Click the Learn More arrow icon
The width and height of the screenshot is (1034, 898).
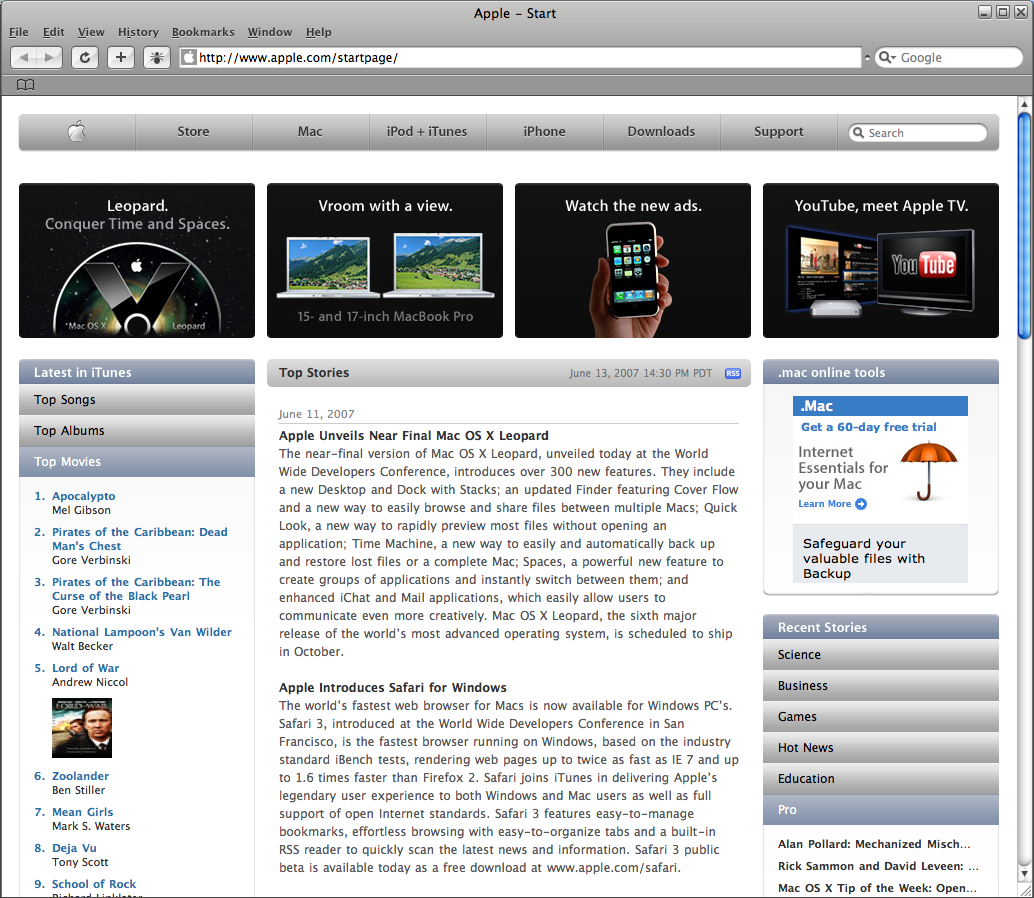click(861, 504)
